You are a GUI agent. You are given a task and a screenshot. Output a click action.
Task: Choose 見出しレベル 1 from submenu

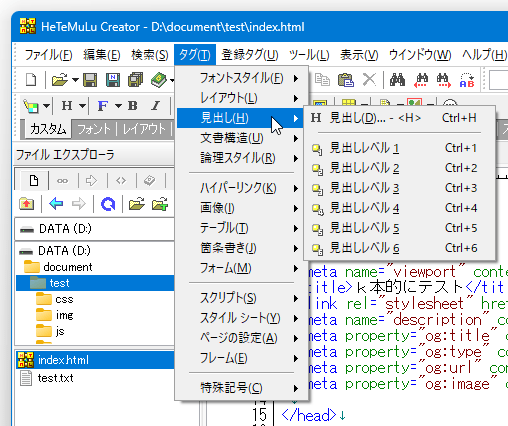tap(399, 148)
